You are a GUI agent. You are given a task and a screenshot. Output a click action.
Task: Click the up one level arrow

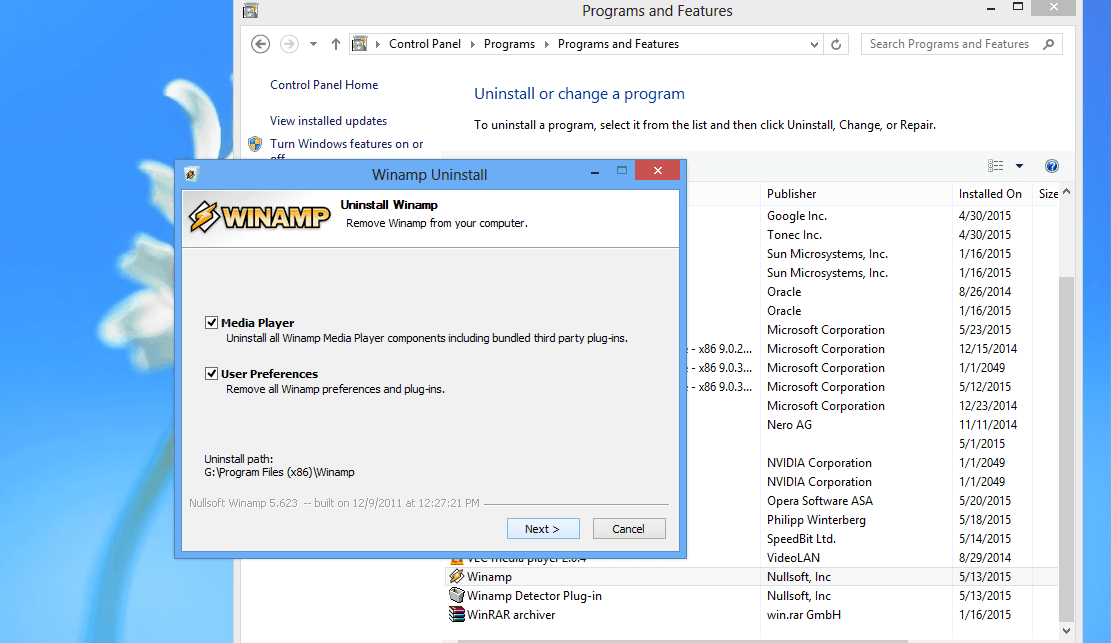pos(335,44)
